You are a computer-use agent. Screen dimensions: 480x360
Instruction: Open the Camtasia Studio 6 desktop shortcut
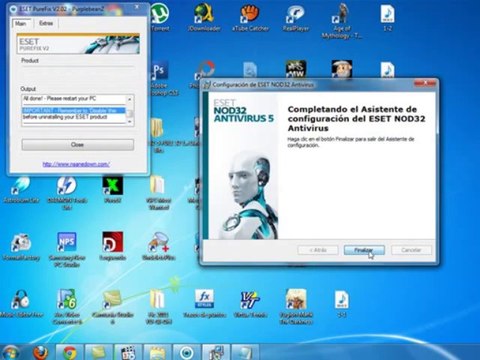[x=113, y=306]
